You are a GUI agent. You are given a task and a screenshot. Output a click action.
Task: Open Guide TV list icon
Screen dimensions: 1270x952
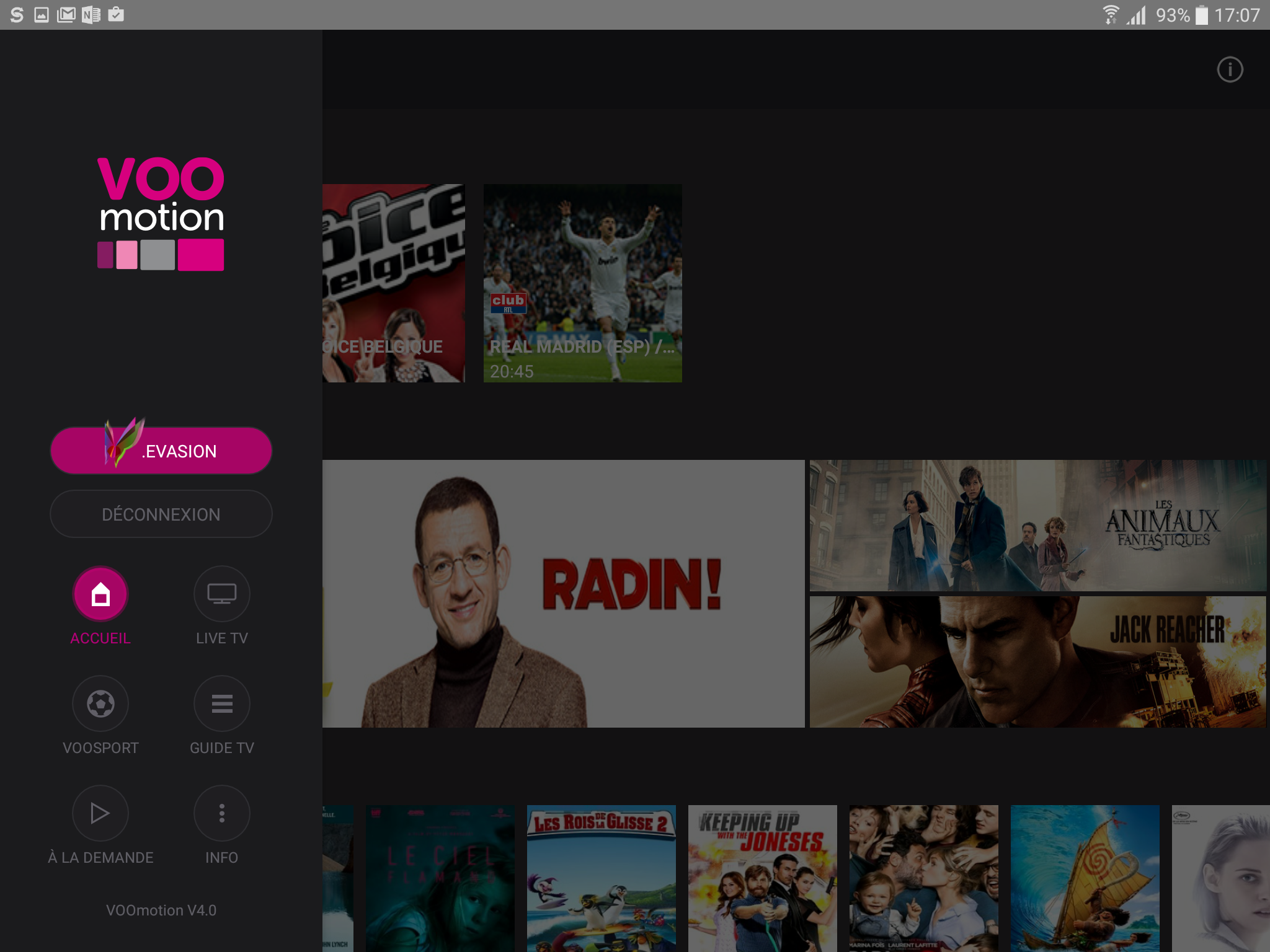click(x=221, y=703)
